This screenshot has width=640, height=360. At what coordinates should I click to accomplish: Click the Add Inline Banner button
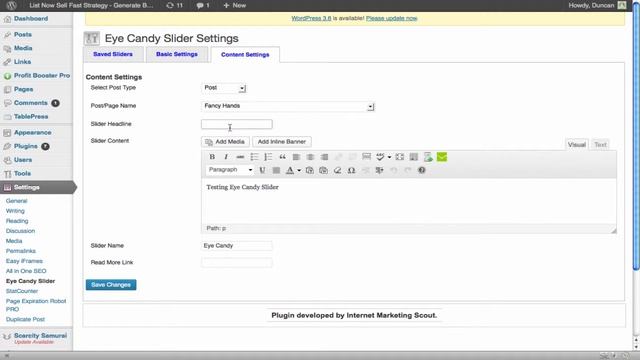[x=282, y=142]
